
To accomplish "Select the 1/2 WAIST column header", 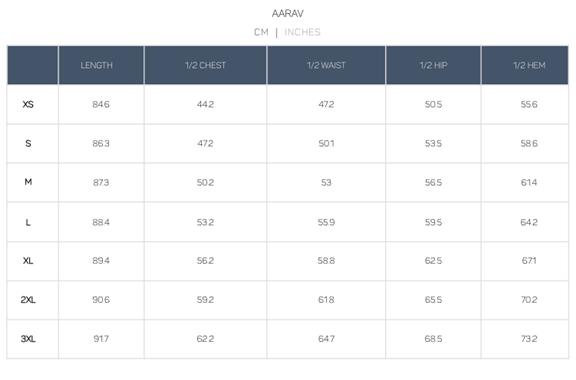I will pyautogui.click(x=326, y=65).
